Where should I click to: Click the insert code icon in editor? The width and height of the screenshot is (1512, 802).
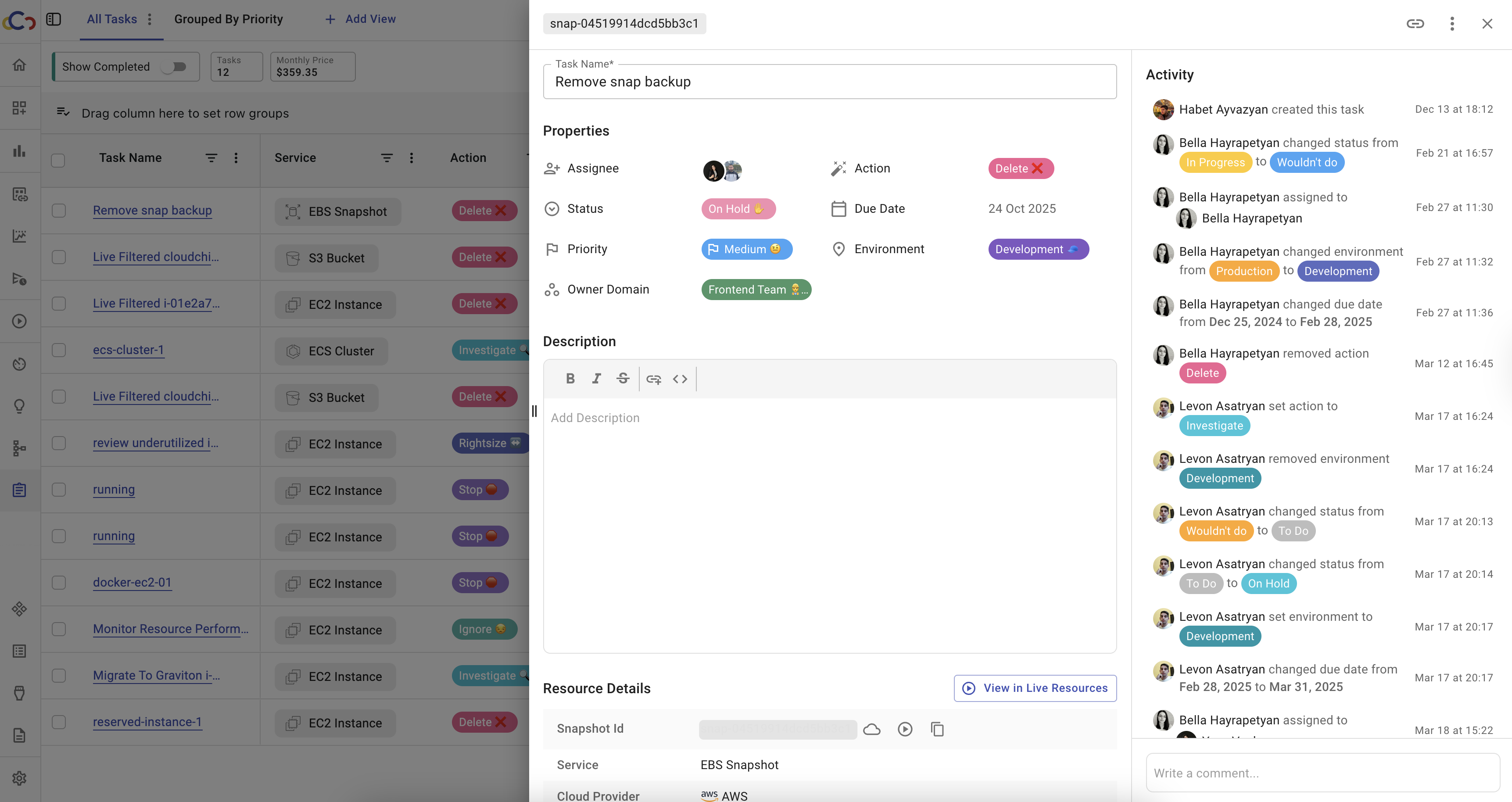(x=680, y=379)
